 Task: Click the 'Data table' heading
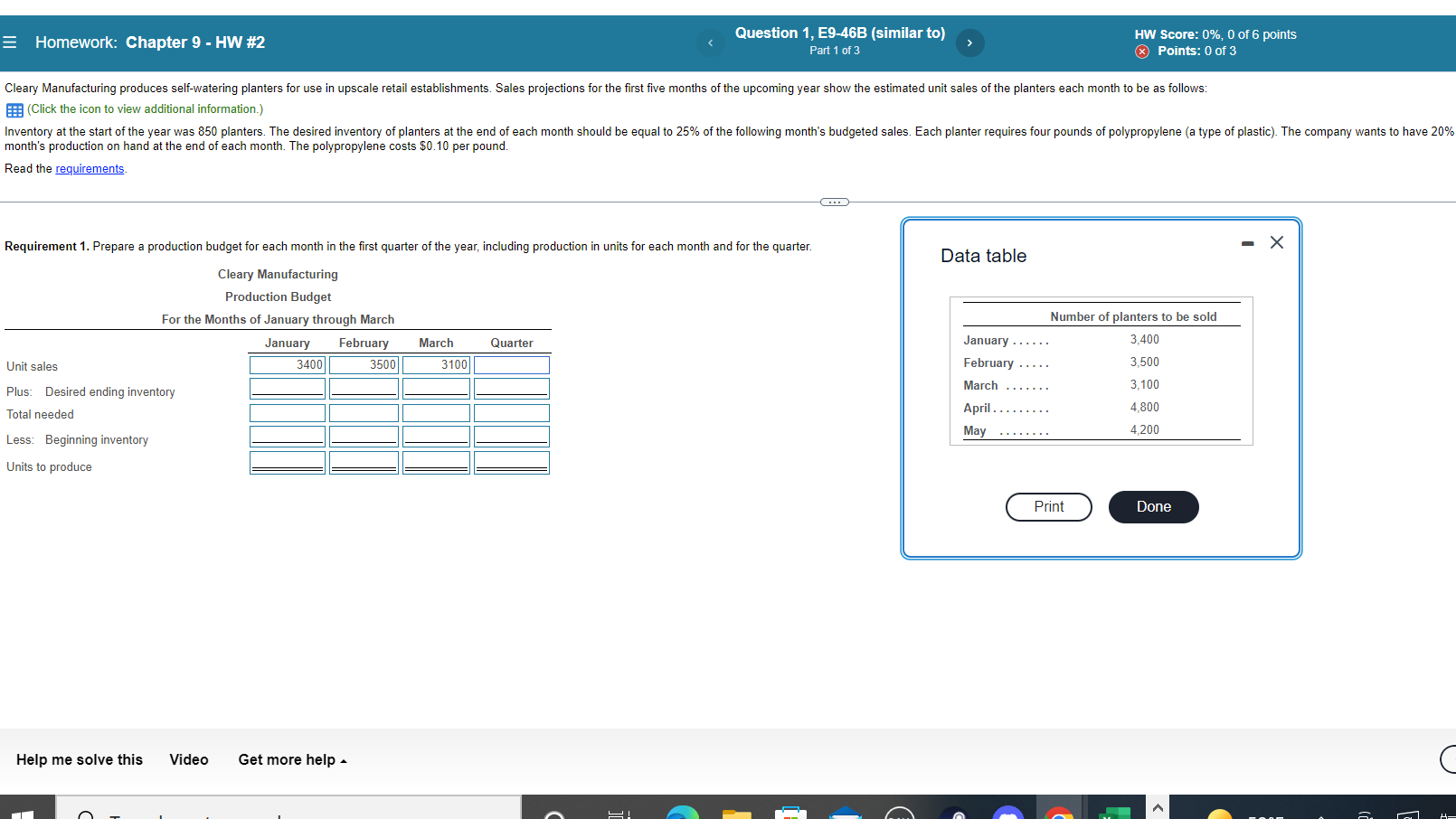point(984,256)
